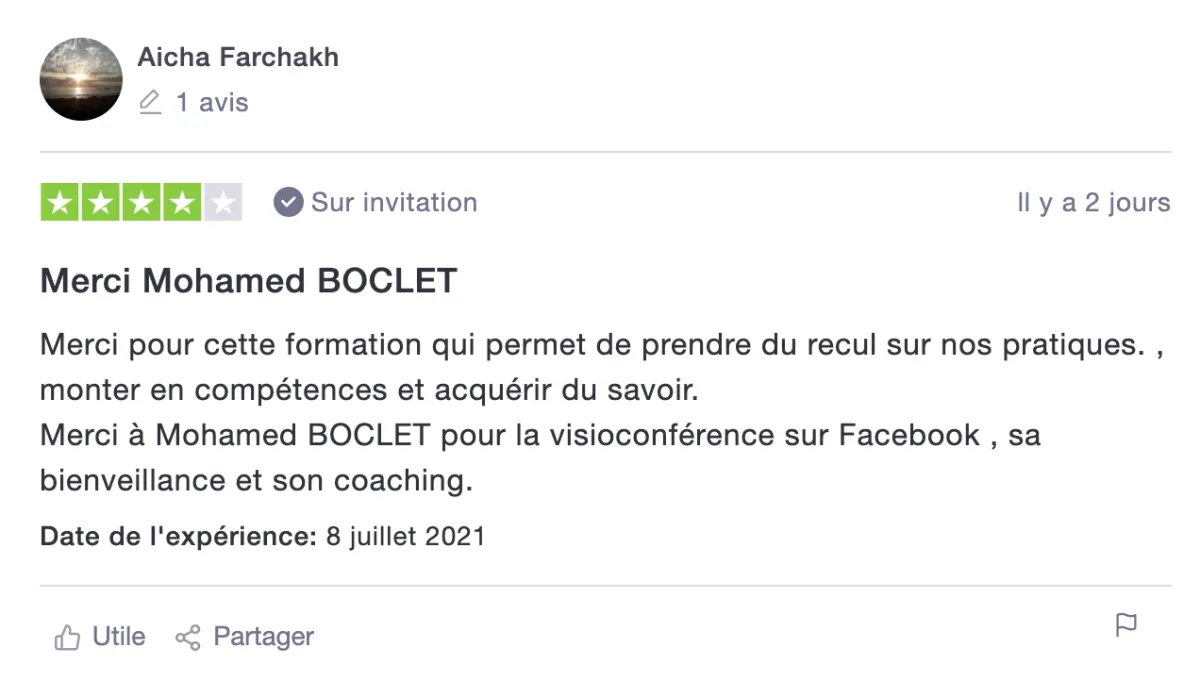Click the Partager button
The height and width of the screenshot is (698, 1200).
(x=244, y=637)
